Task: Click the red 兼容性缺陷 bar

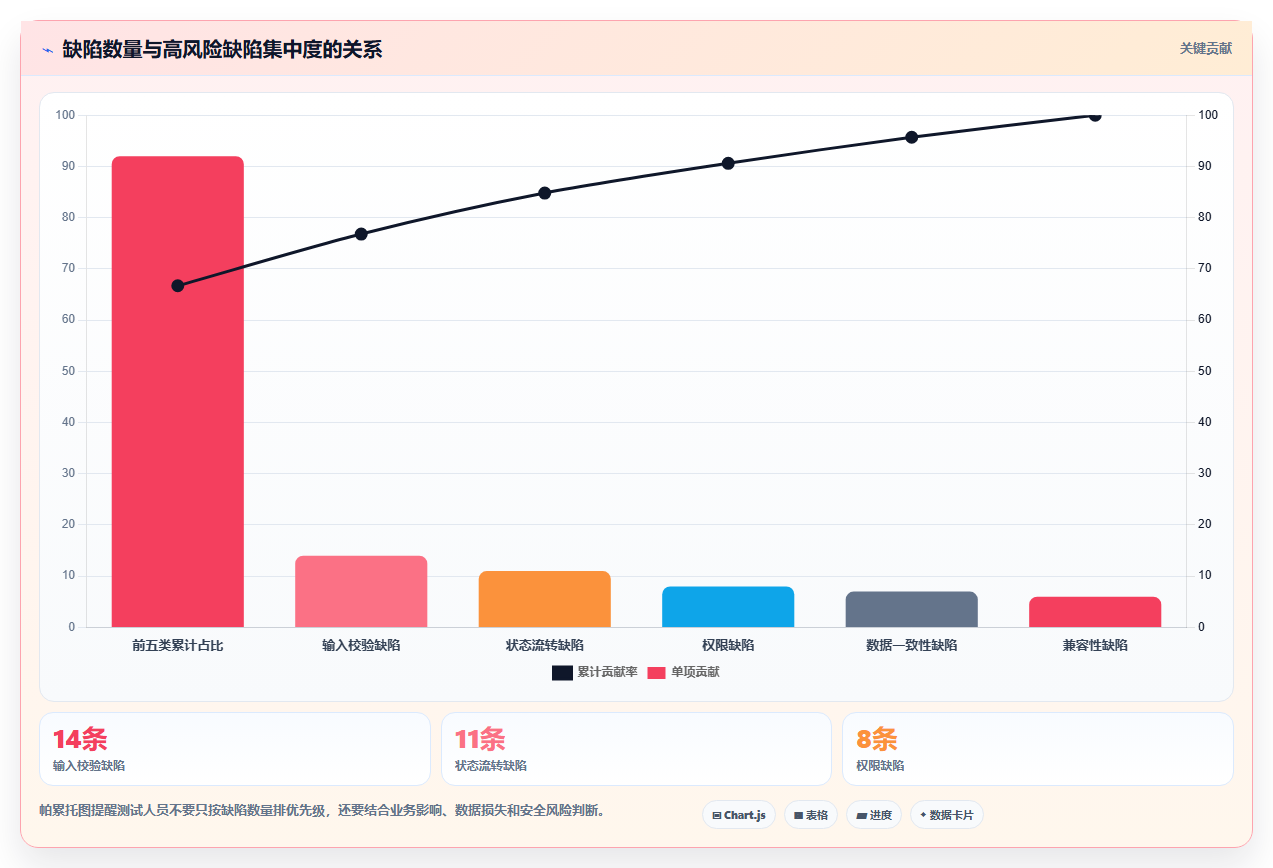Action: point(1095,612)
